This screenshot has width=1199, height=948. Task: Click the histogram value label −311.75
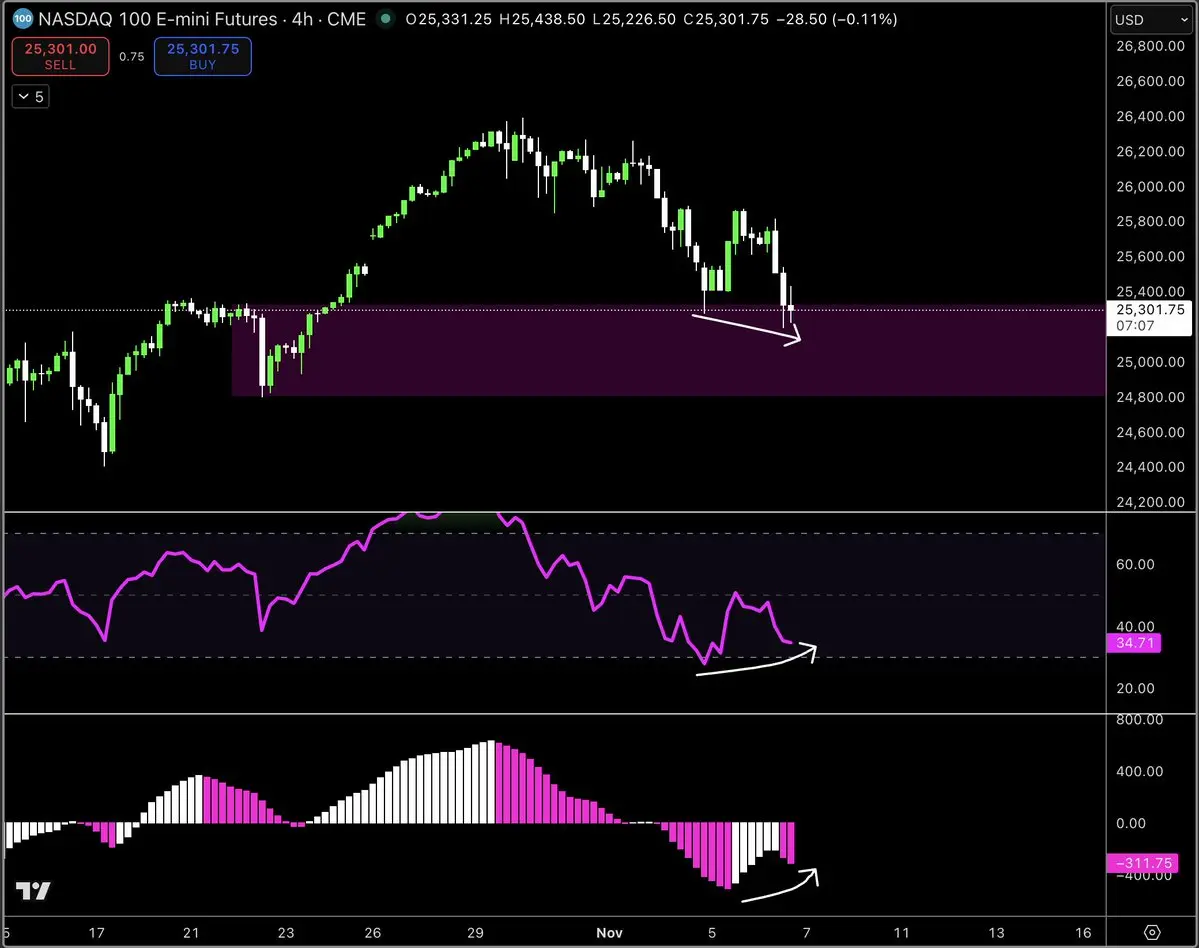1142,863
